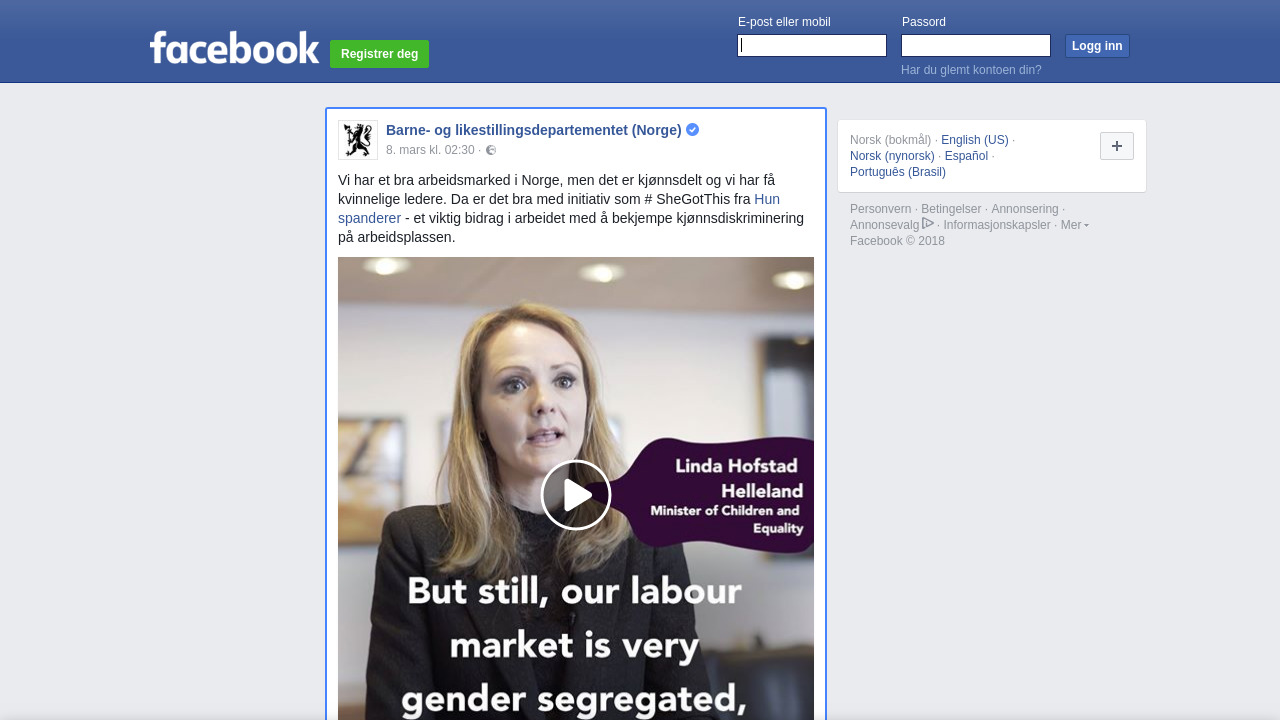
Task: Click the public globe privacy icon
Action: (x=491, y=150)
